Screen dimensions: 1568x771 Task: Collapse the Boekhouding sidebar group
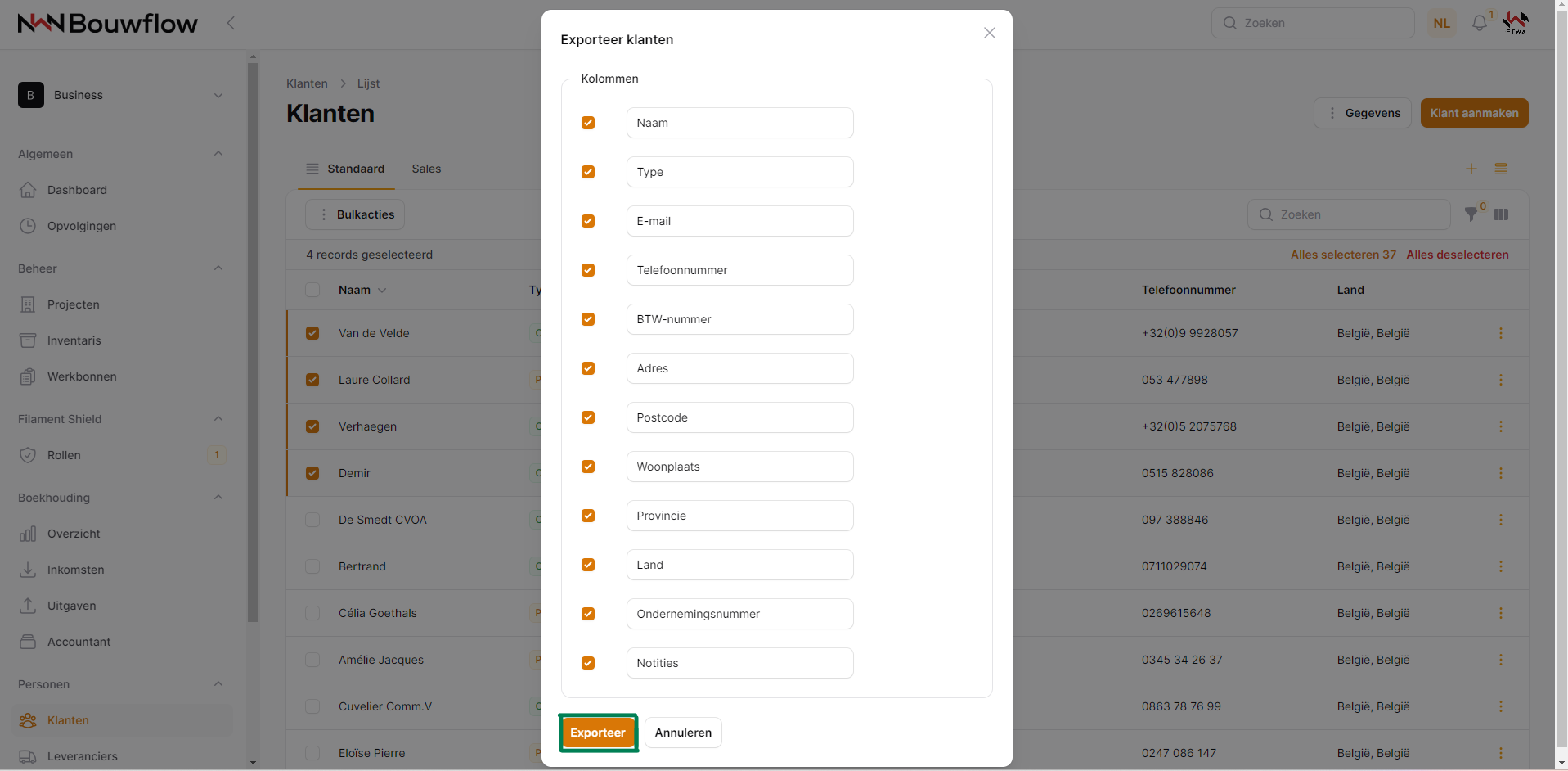[218, 498]
